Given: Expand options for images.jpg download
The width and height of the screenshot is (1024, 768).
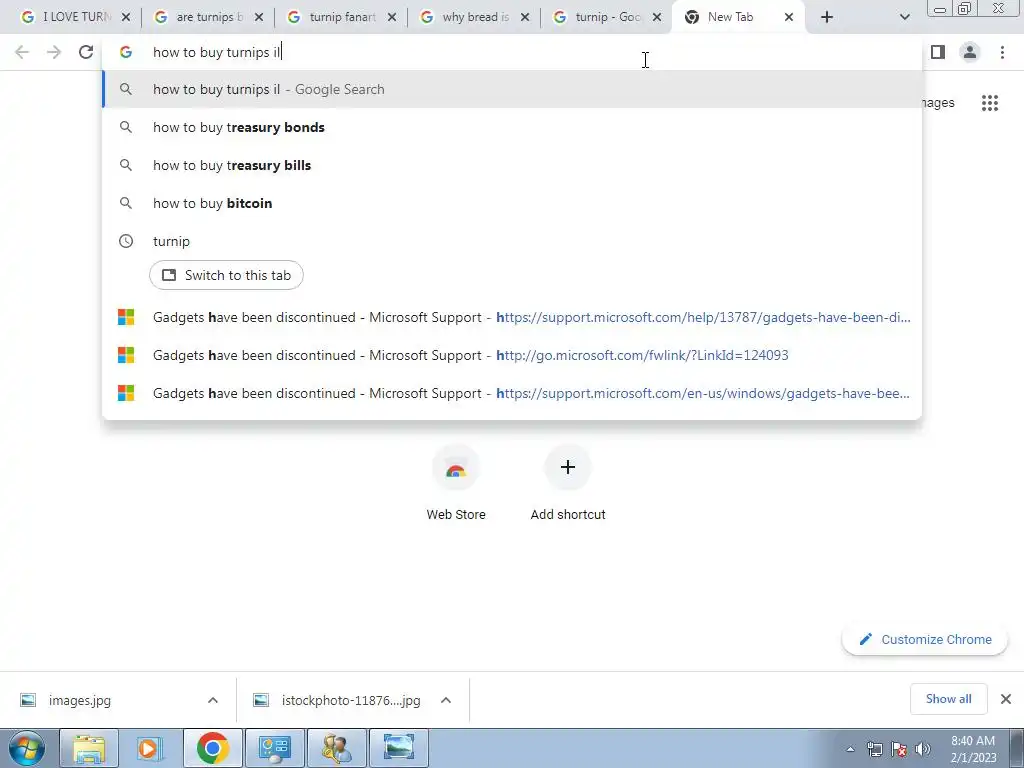Looking at the screenshot, I should point(213,700).
